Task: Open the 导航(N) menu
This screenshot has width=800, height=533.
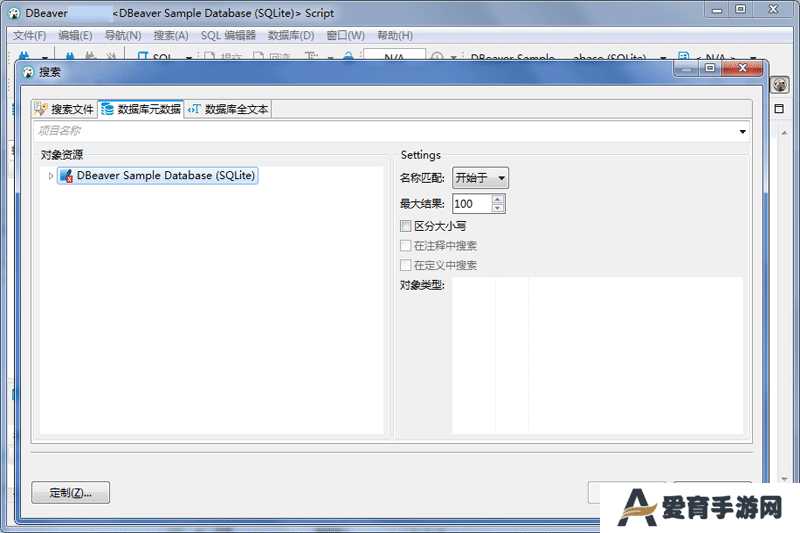Action: 122,35
